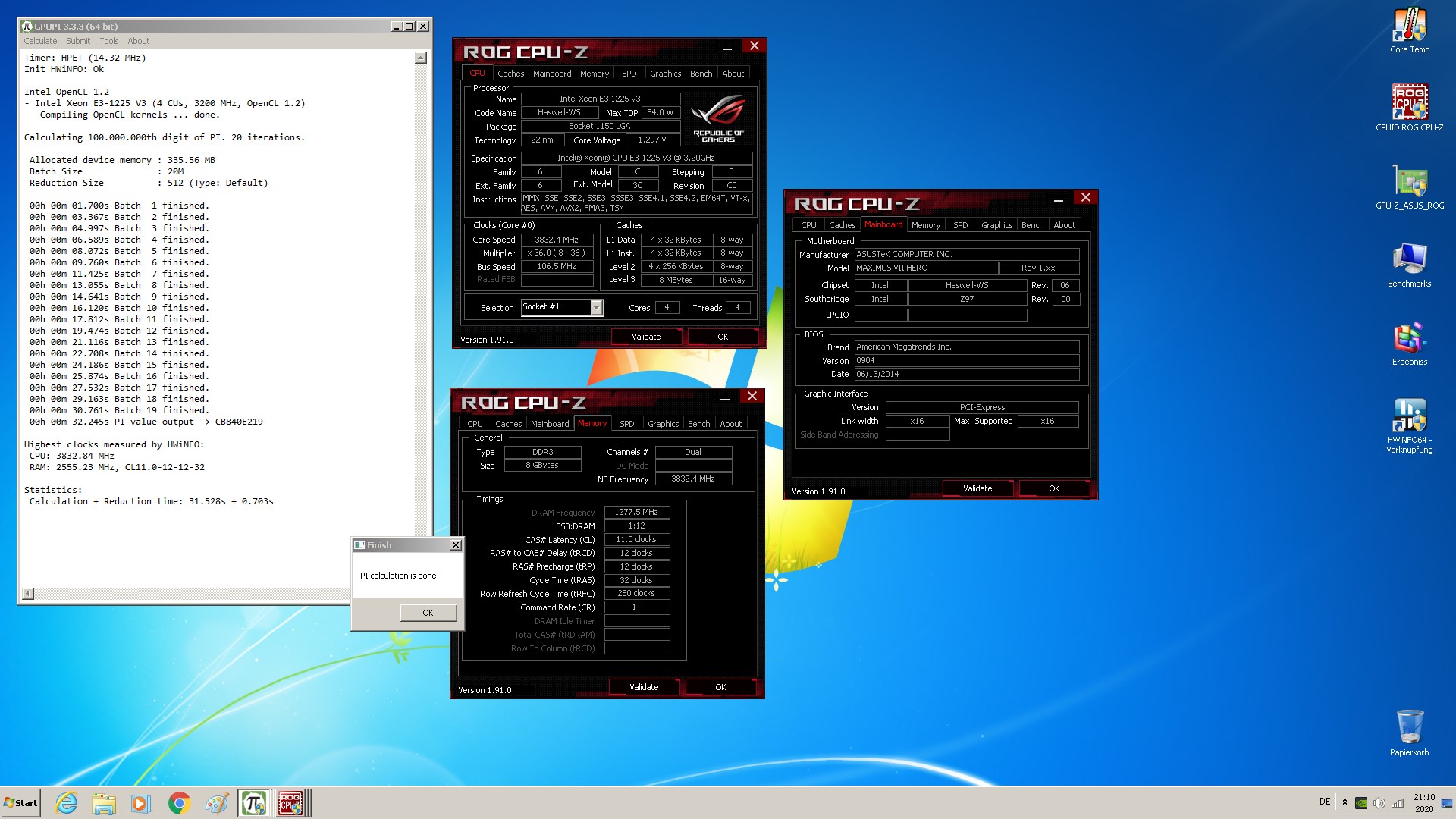Open the Submit menu in GPUPI
1456x819 pixels.
pos(78,41)
